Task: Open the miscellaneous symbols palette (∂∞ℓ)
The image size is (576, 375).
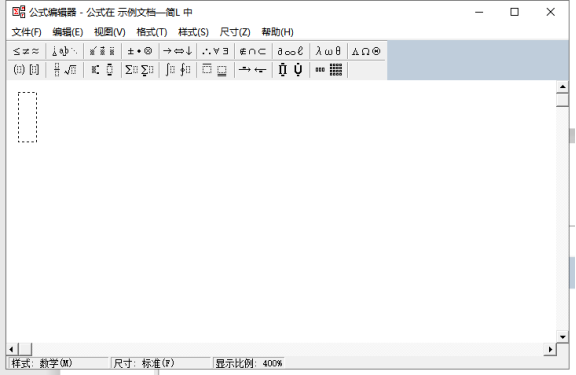Action: [x=290, y=51]
